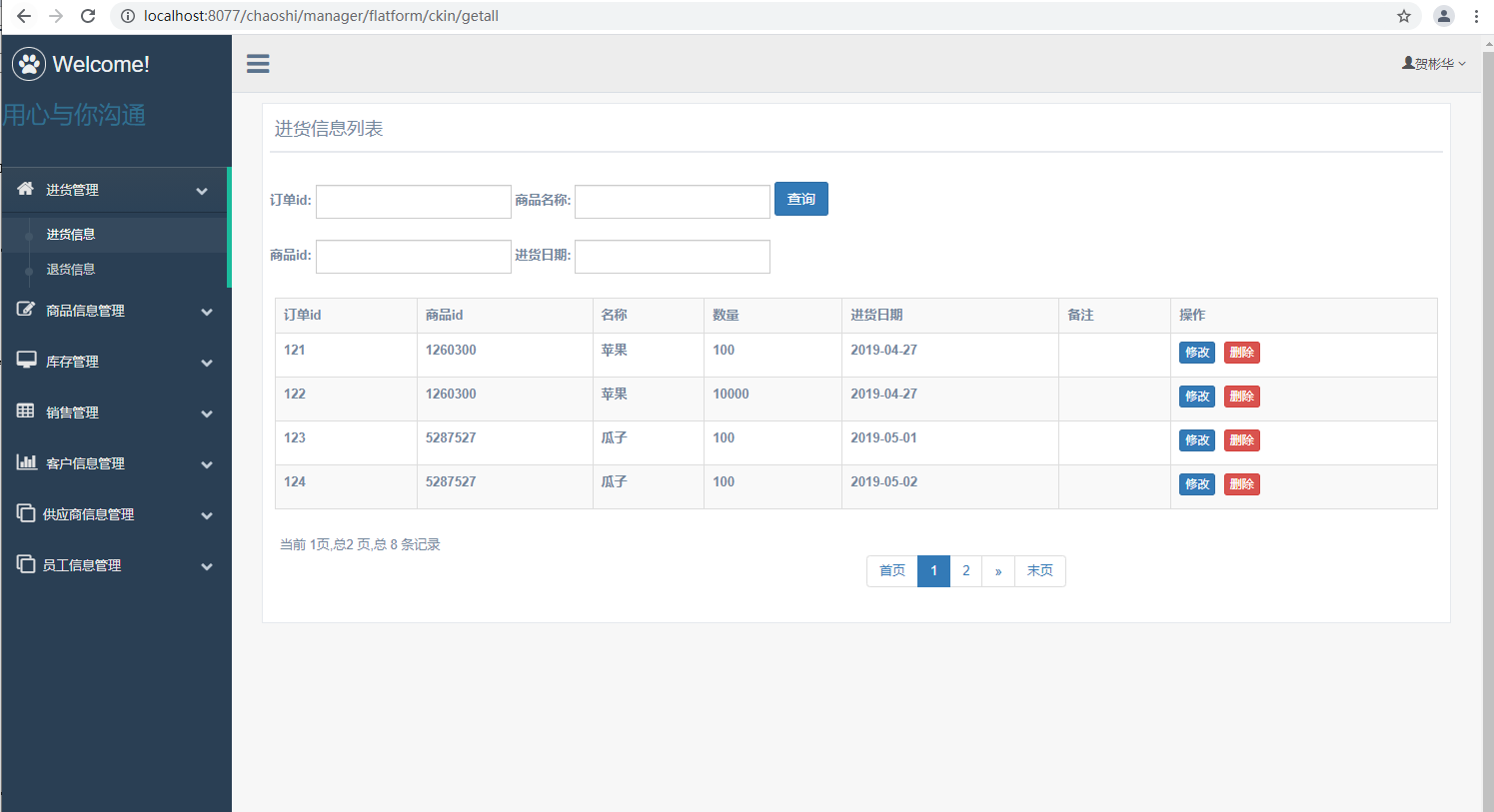
Task: Click the bar chart icon beside 客户信息管理
Action: coord(26,462)
